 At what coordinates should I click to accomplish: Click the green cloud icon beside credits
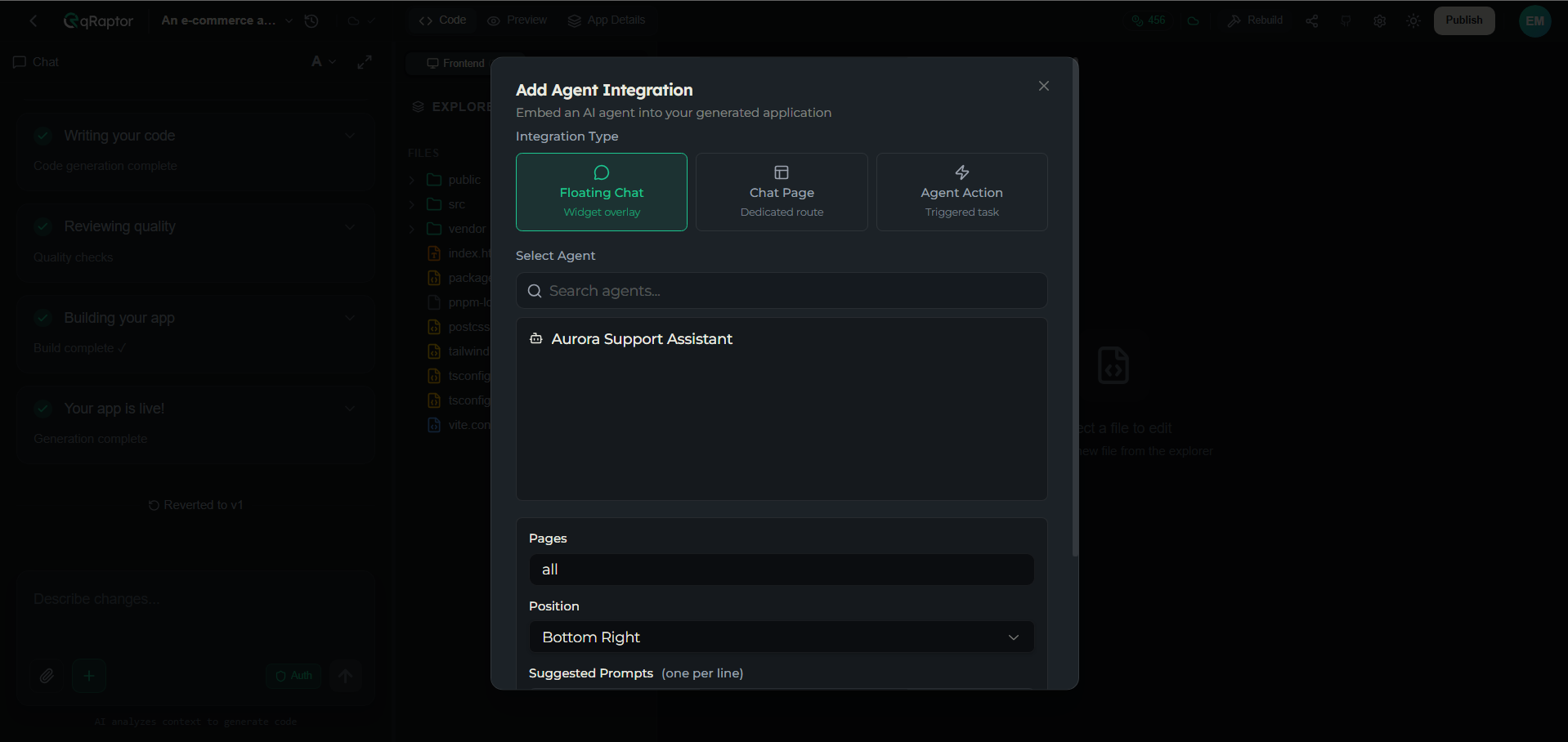pyautogui.click(x=1194, y=21)
